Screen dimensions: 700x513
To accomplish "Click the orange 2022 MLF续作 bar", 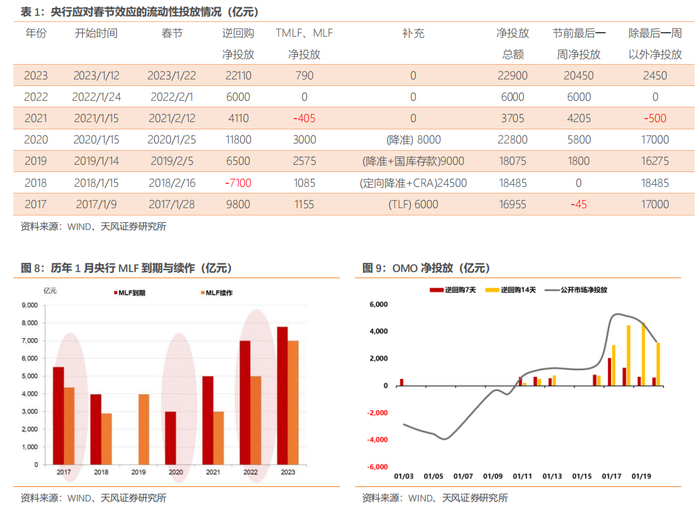I will point(255,420).
